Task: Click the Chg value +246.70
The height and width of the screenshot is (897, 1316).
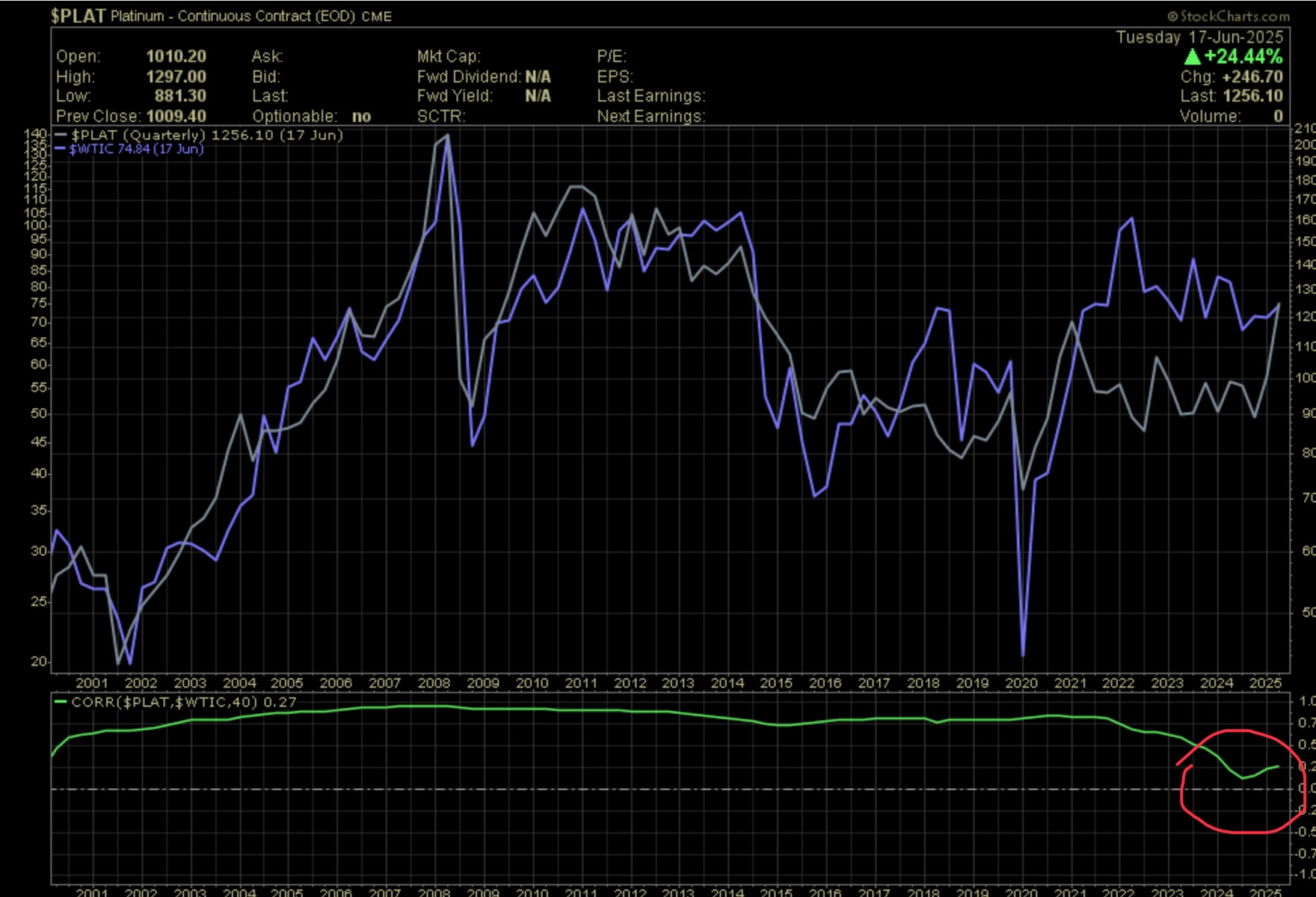Action: 1252,77
